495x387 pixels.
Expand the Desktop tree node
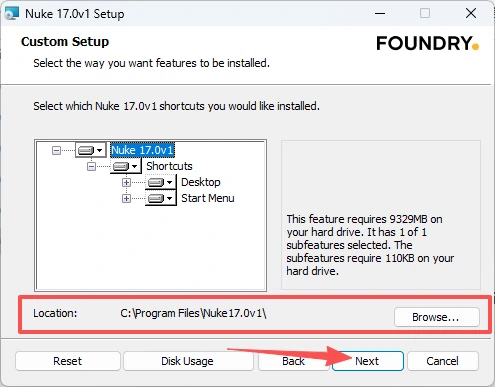[126, 182]
